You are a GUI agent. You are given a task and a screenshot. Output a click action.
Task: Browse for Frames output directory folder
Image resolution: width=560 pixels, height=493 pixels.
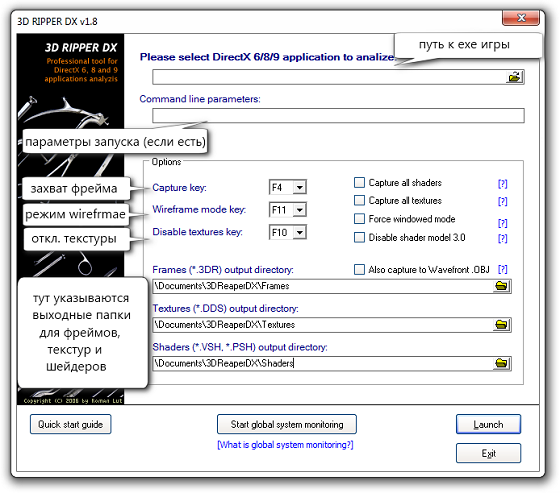pos(501,286)
